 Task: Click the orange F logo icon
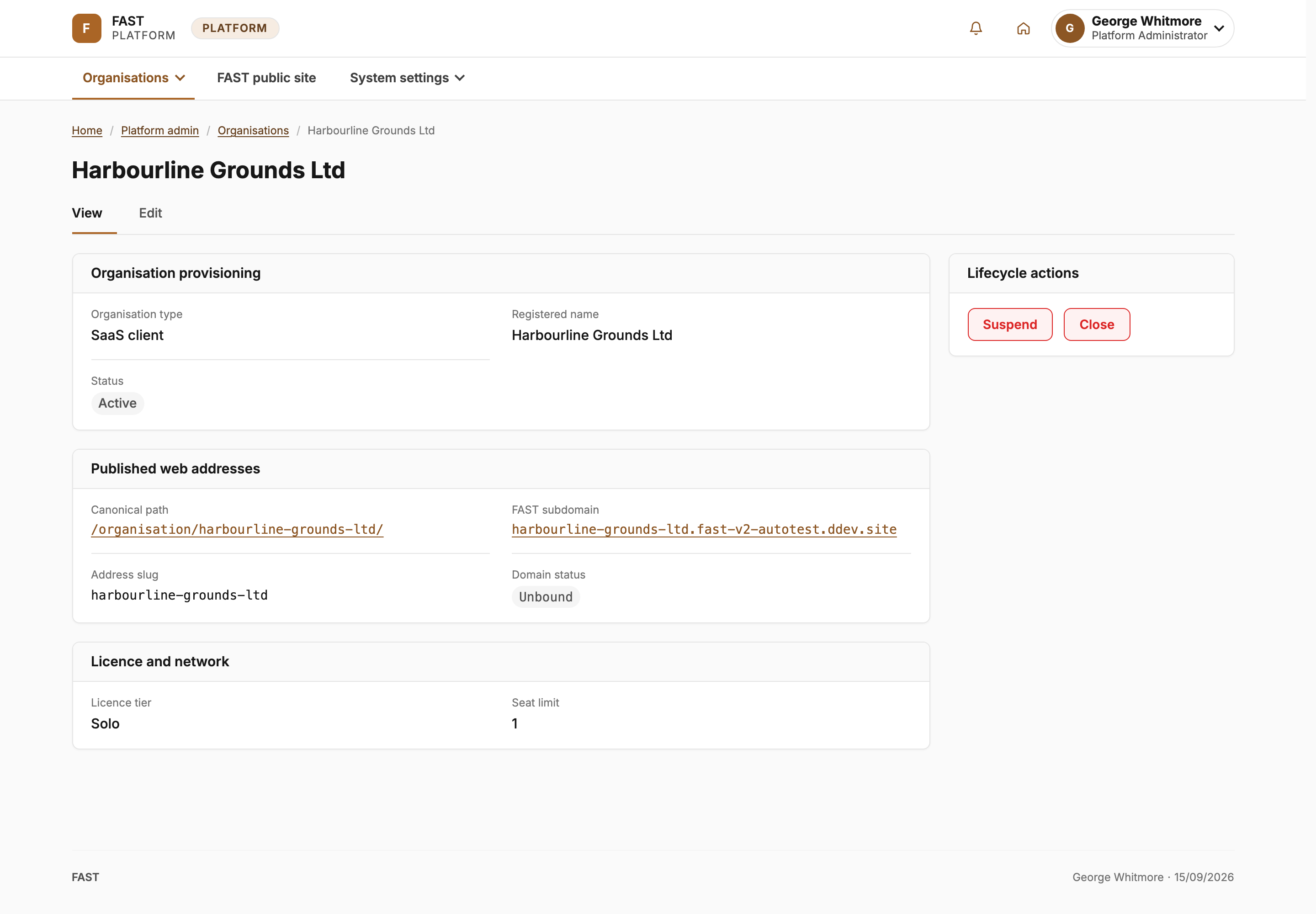coord(86,28)
